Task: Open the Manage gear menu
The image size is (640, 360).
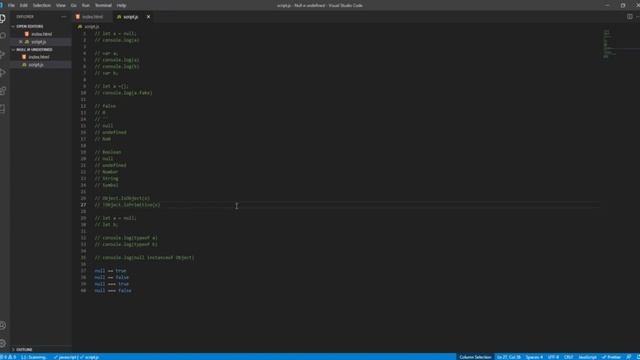Action: (x=3, y=343)
